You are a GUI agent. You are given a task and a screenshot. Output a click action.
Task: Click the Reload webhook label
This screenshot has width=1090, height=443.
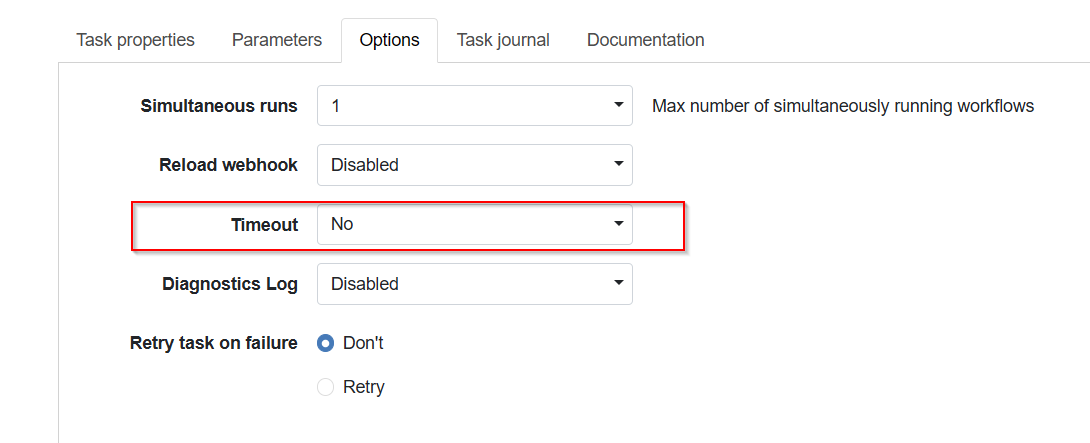[228, 165]
